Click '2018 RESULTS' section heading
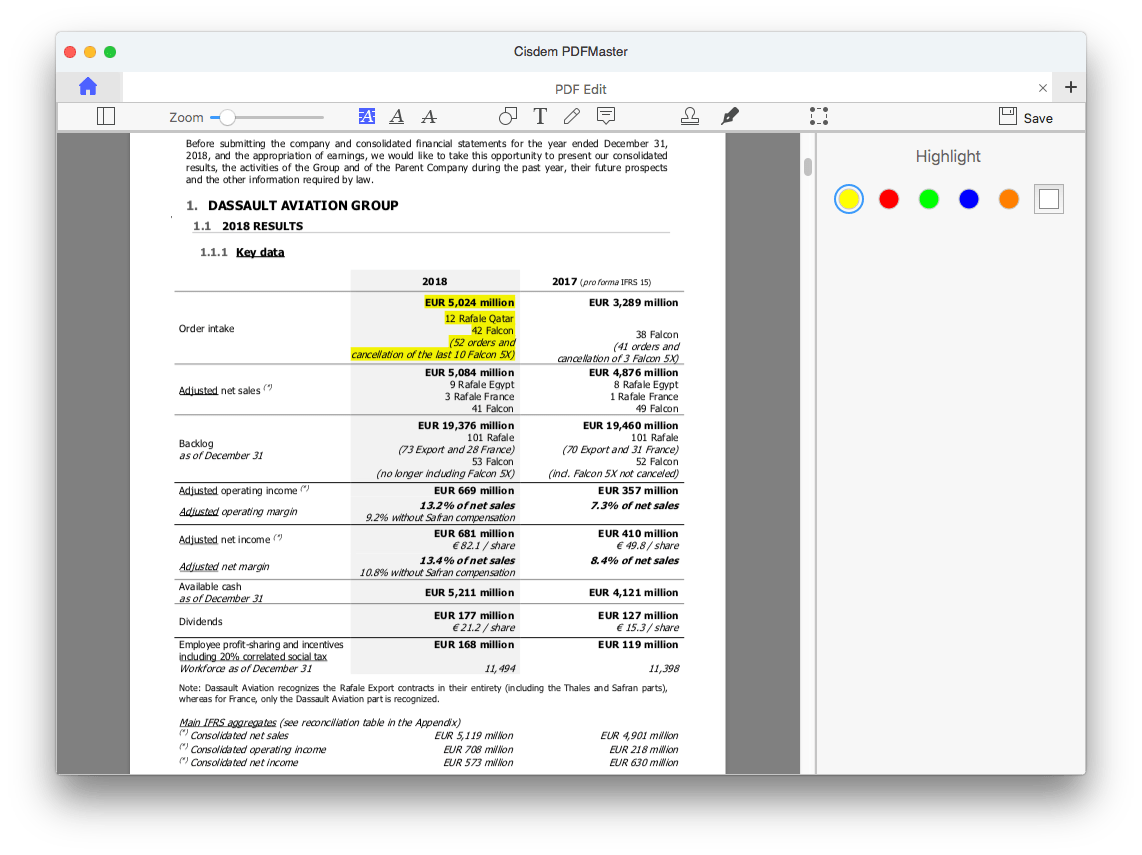This screenshot has height=855, width=1142. click(x=262, y=226)
